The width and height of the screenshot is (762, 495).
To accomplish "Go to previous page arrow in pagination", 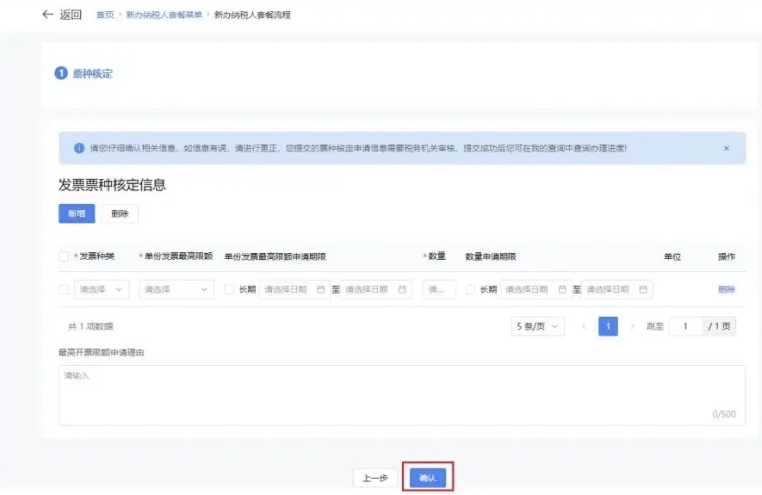I will point(584,327).
